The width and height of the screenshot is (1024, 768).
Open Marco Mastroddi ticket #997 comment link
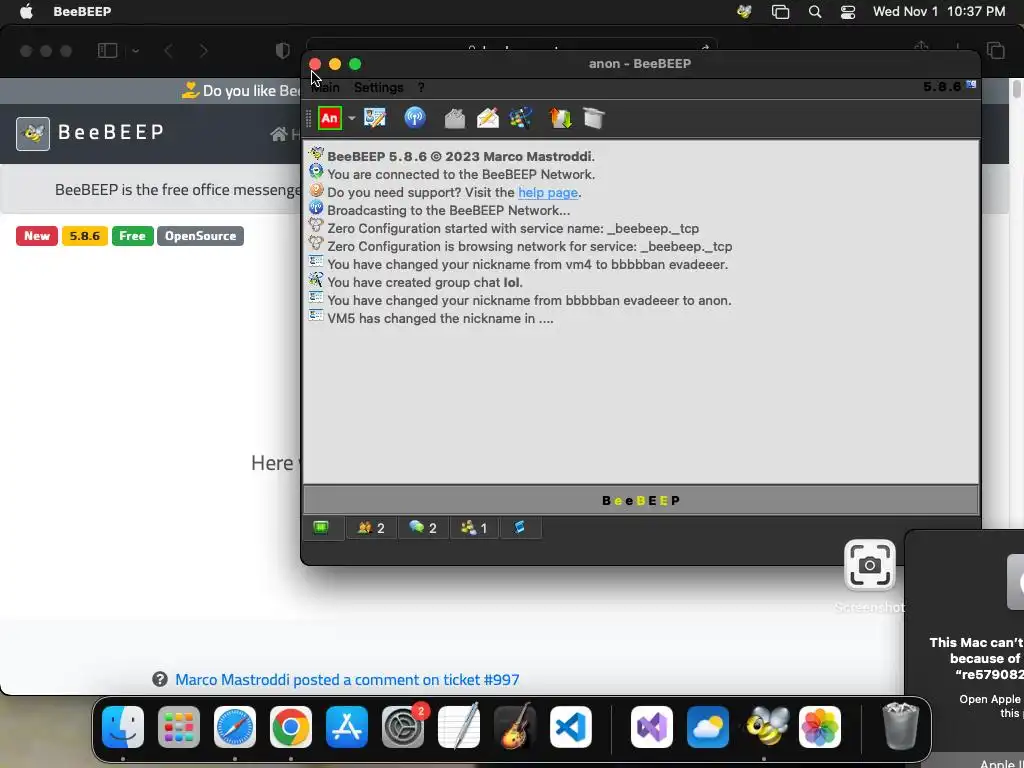347,680
